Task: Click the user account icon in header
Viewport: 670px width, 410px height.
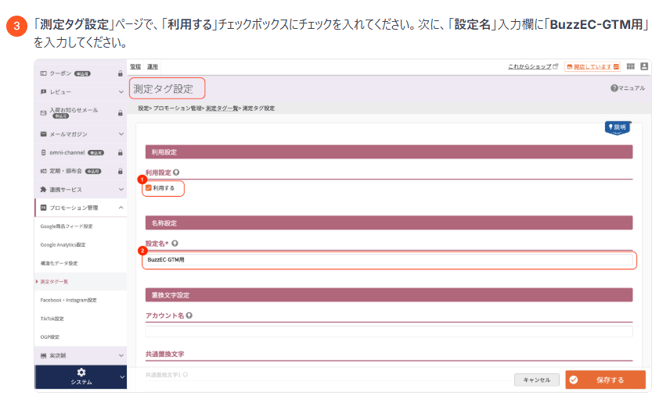Action: pos(643,67)
